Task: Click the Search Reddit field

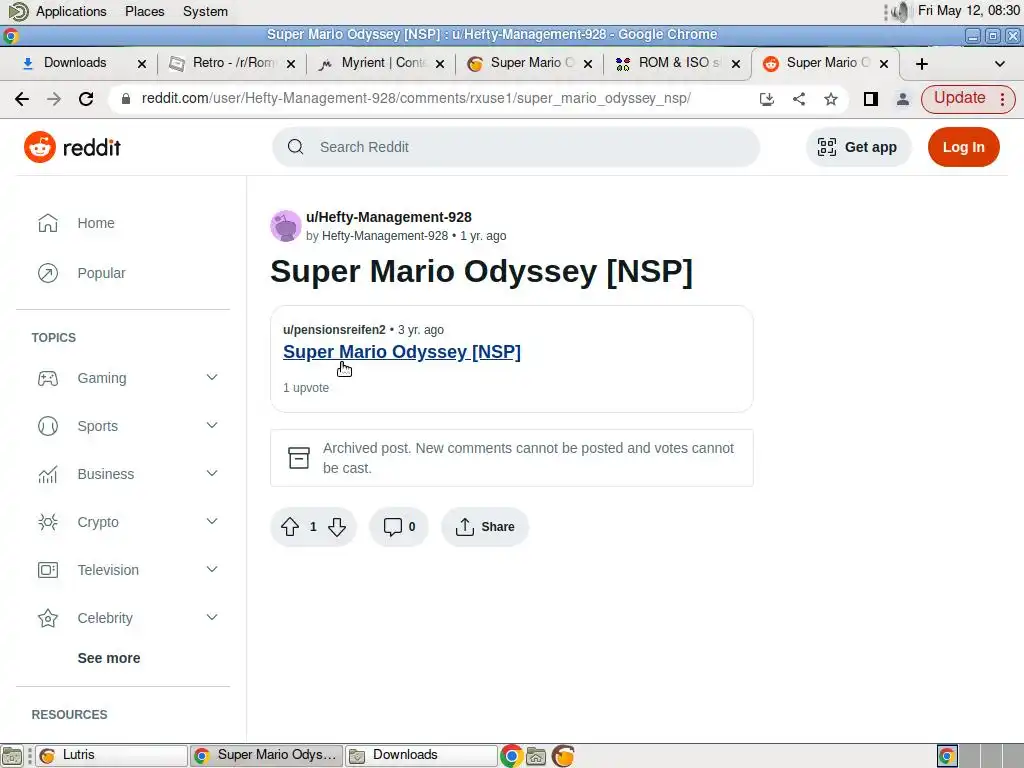Action: click(x=516, y=147)
